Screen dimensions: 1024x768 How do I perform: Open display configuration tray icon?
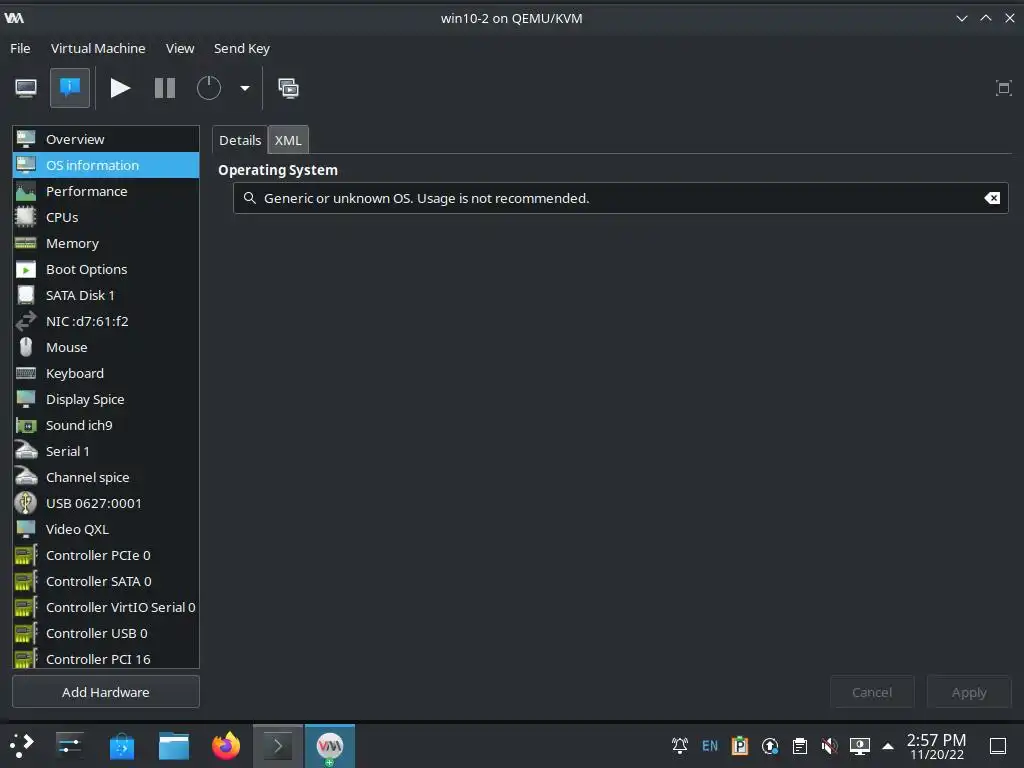coord(859,746)
